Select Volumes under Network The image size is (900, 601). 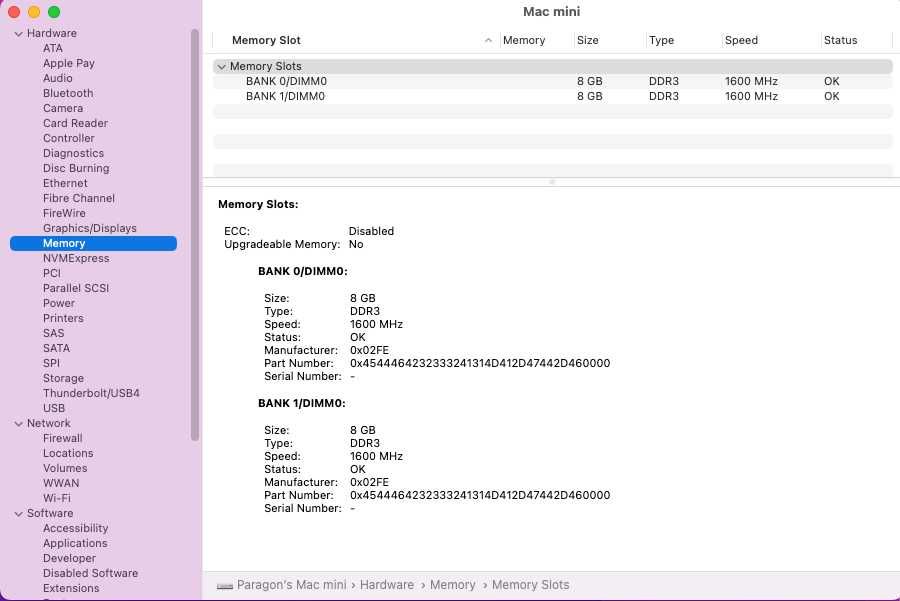click(65, 468)
